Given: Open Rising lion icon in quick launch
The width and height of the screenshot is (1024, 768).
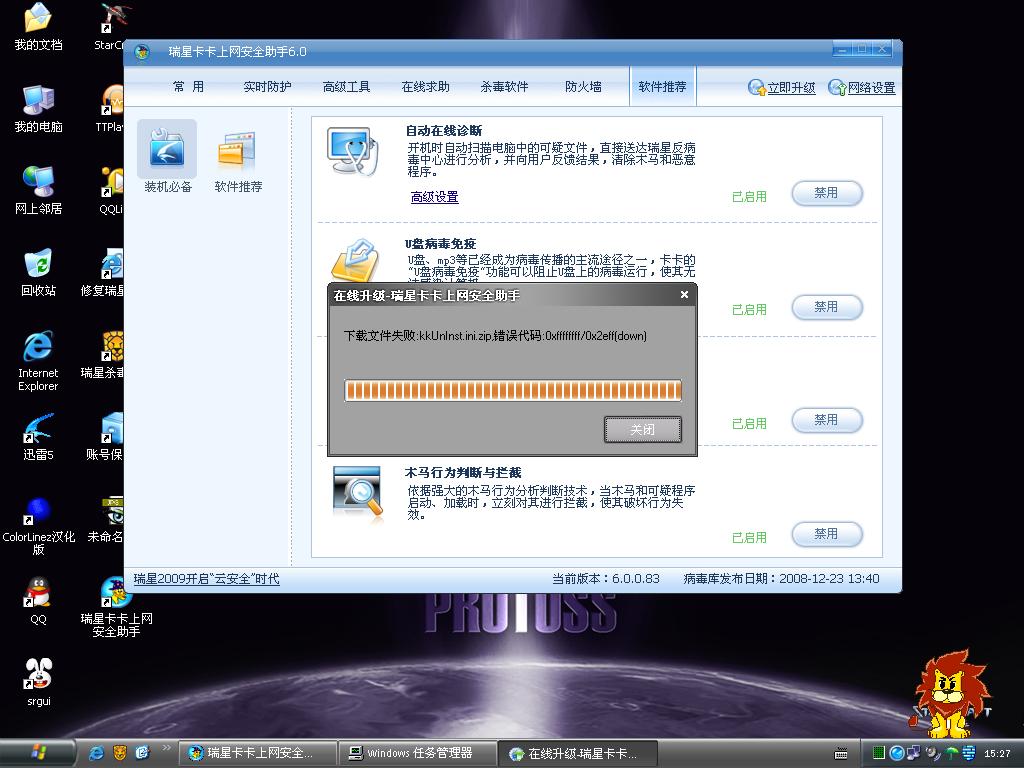Looking at the screenshot, I should 120,753.
